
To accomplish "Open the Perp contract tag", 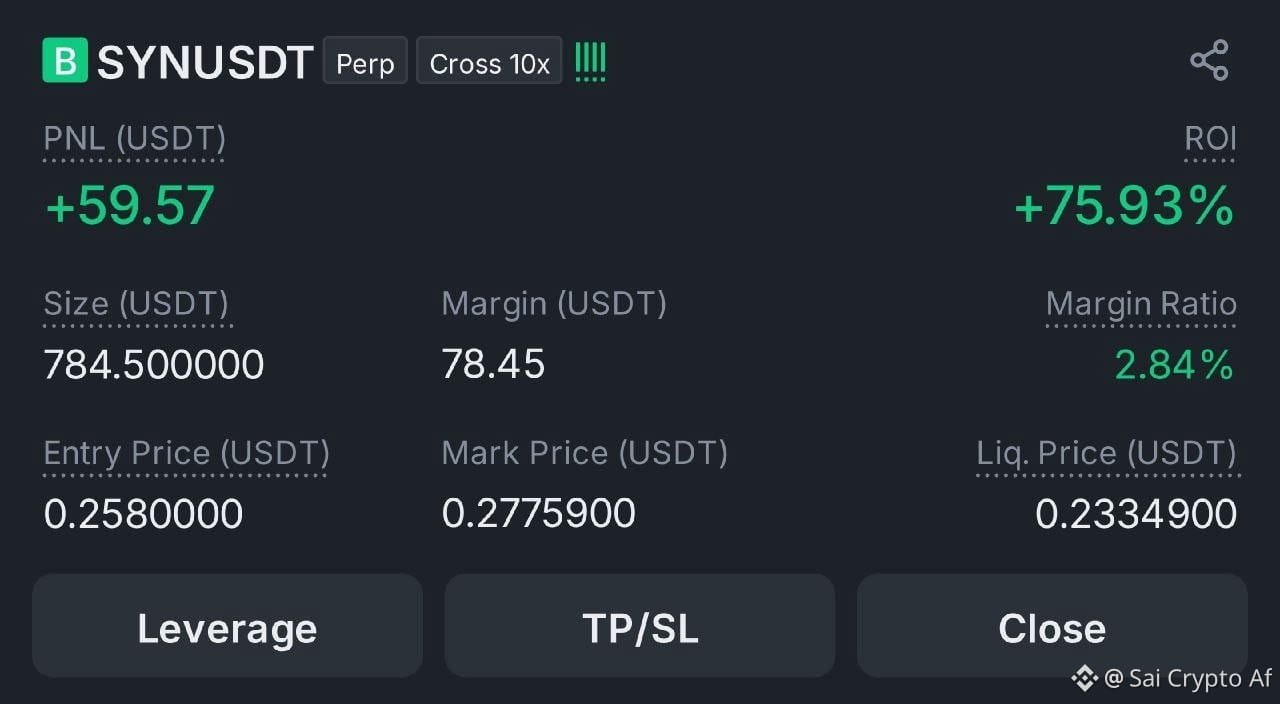I will click(x=365, y=61).
